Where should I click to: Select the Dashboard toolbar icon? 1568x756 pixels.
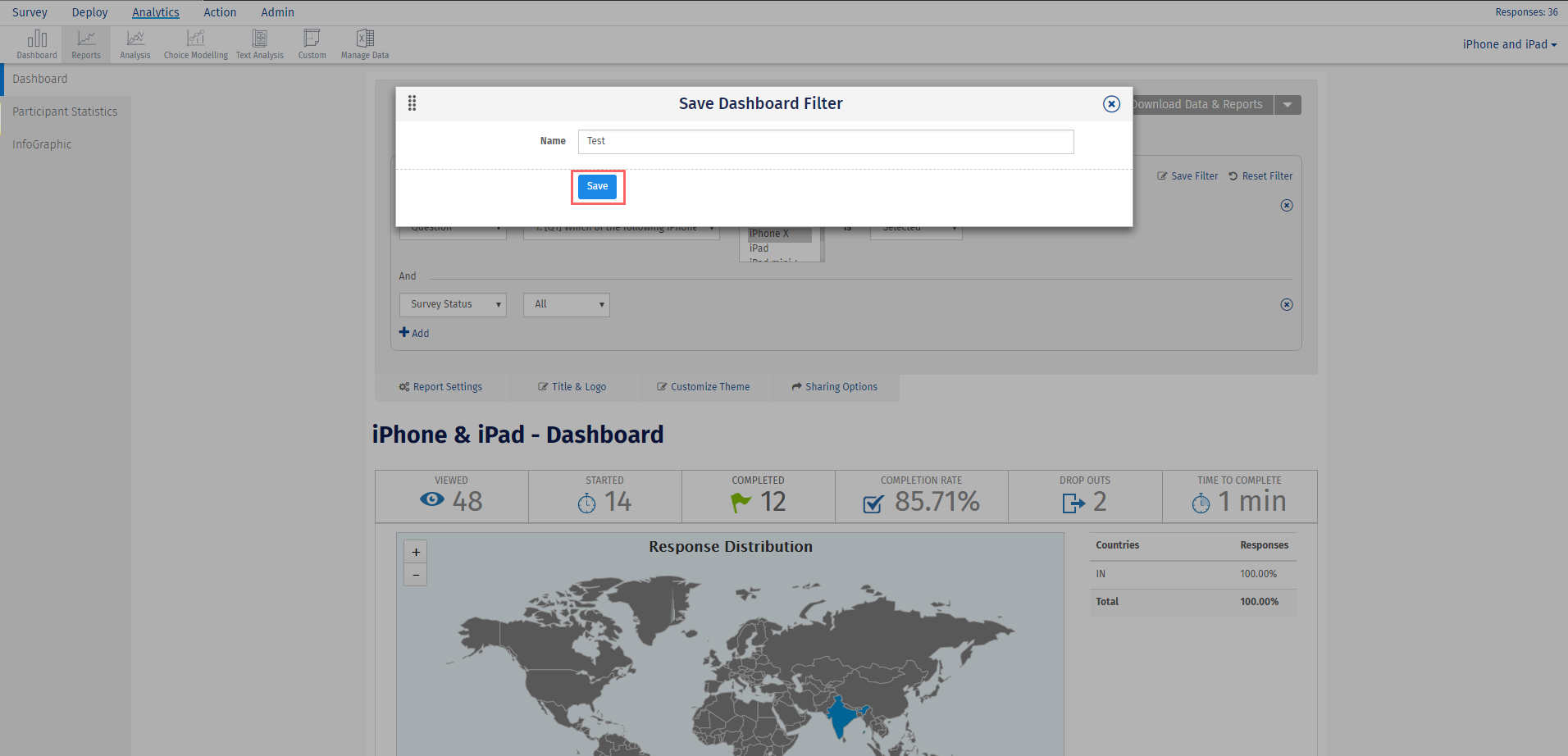point(37,43)
